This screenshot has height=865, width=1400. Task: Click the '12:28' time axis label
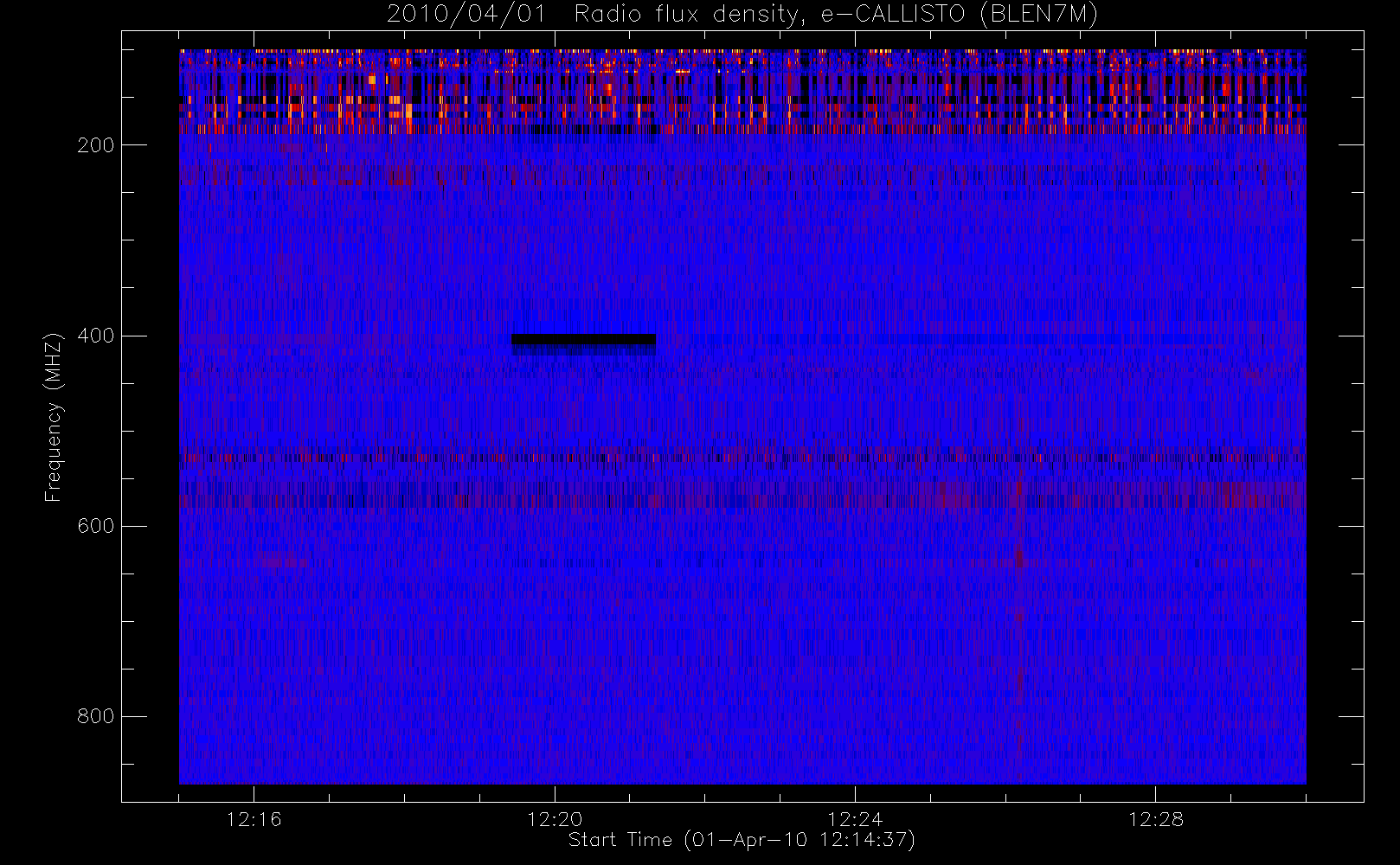click(1156, 819)
